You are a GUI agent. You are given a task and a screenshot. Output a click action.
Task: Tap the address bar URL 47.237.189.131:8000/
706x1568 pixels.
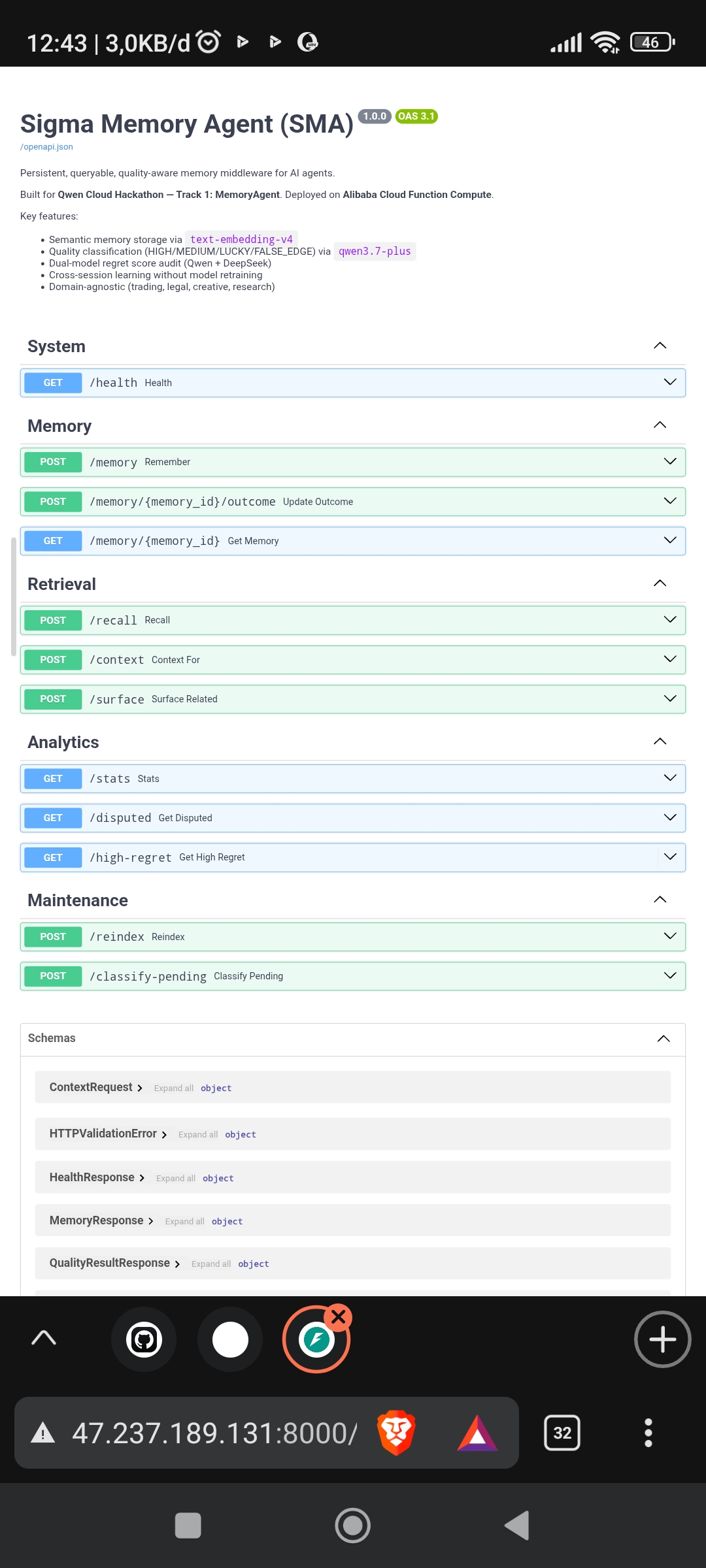click(215, 1433)
